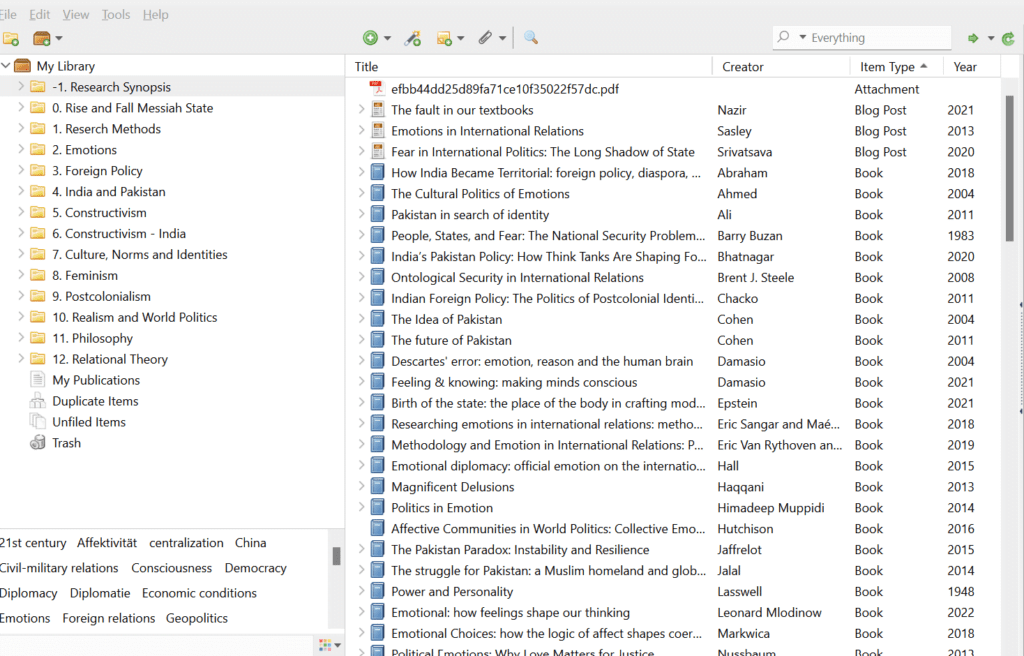This screenshot has height=656, width=1024.
Task: Click the Add Attachment paperclip icon
Action: coord(485,38)
